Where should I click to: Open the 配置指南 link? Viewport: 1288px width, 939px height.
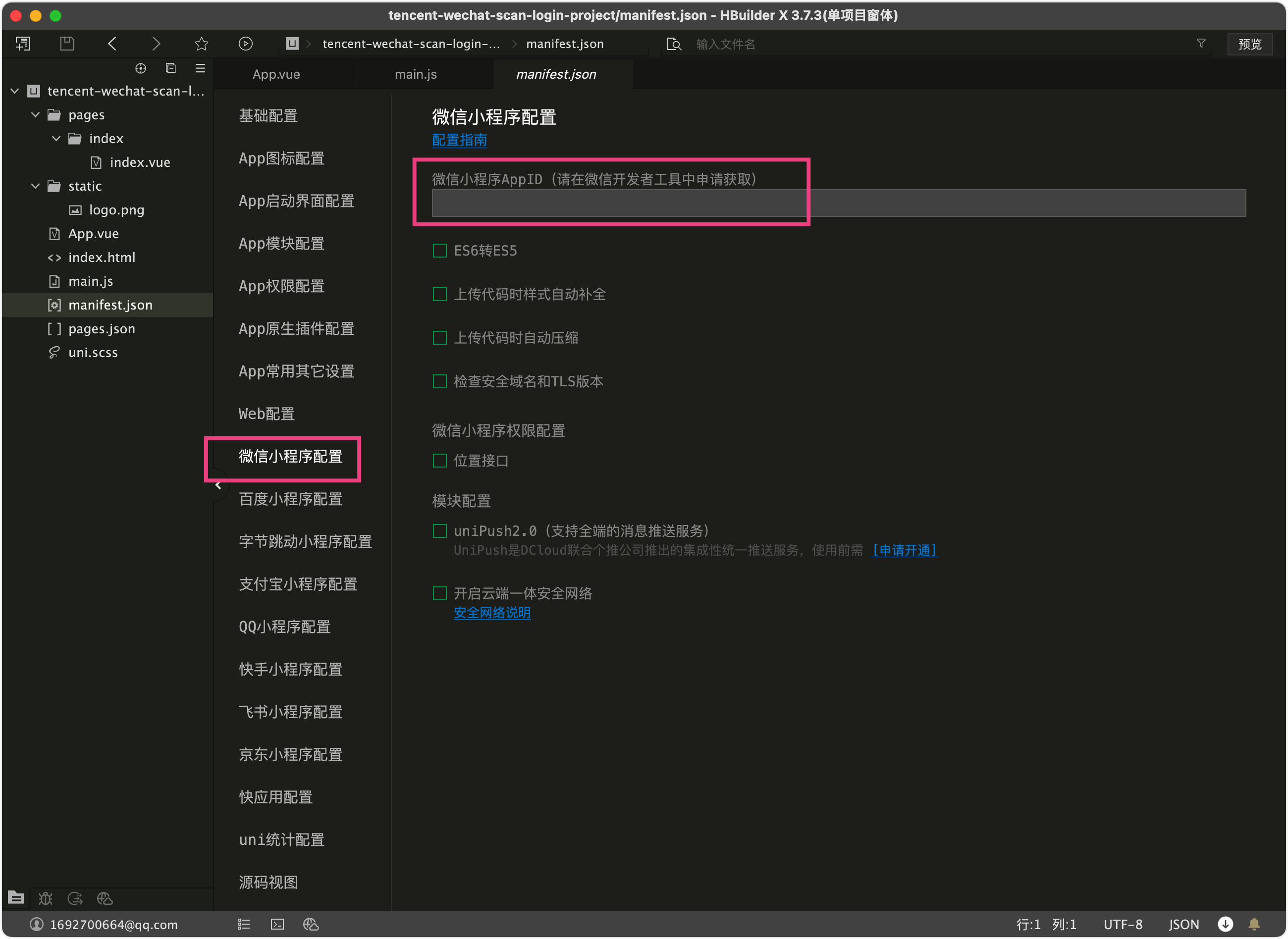(459, 140)
